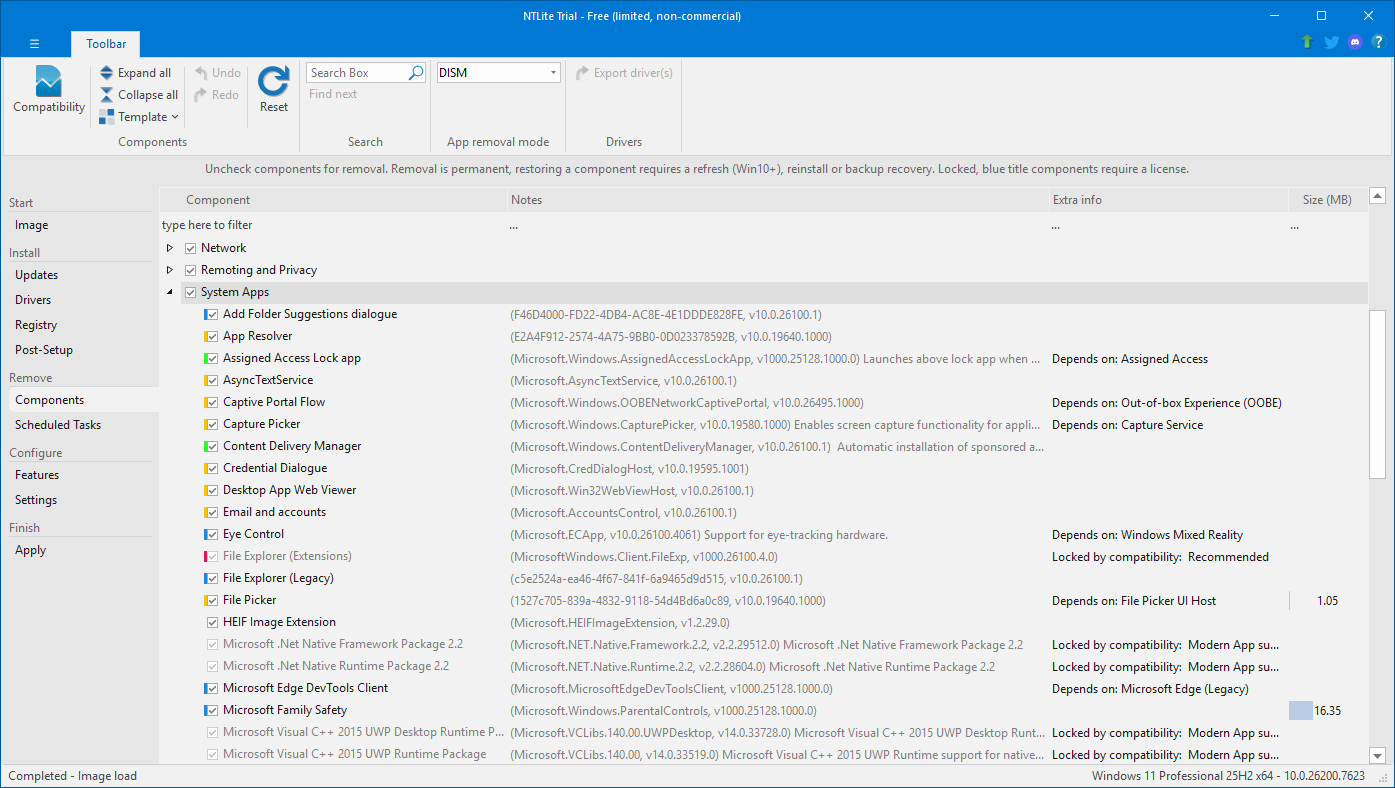Go to the Apply page
The image size is (1395, 788).
31,550
